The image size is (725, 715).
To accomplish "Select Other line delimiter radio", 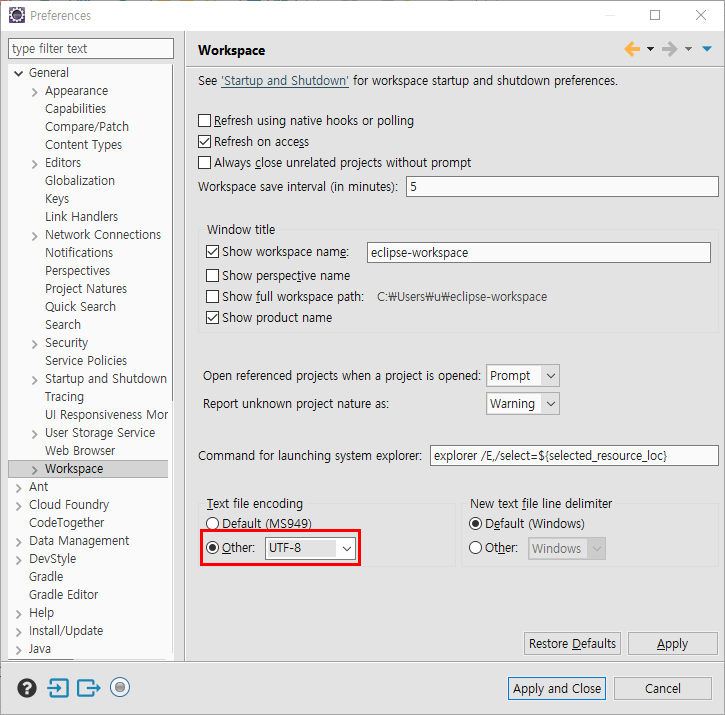I will tap(475, 548).
